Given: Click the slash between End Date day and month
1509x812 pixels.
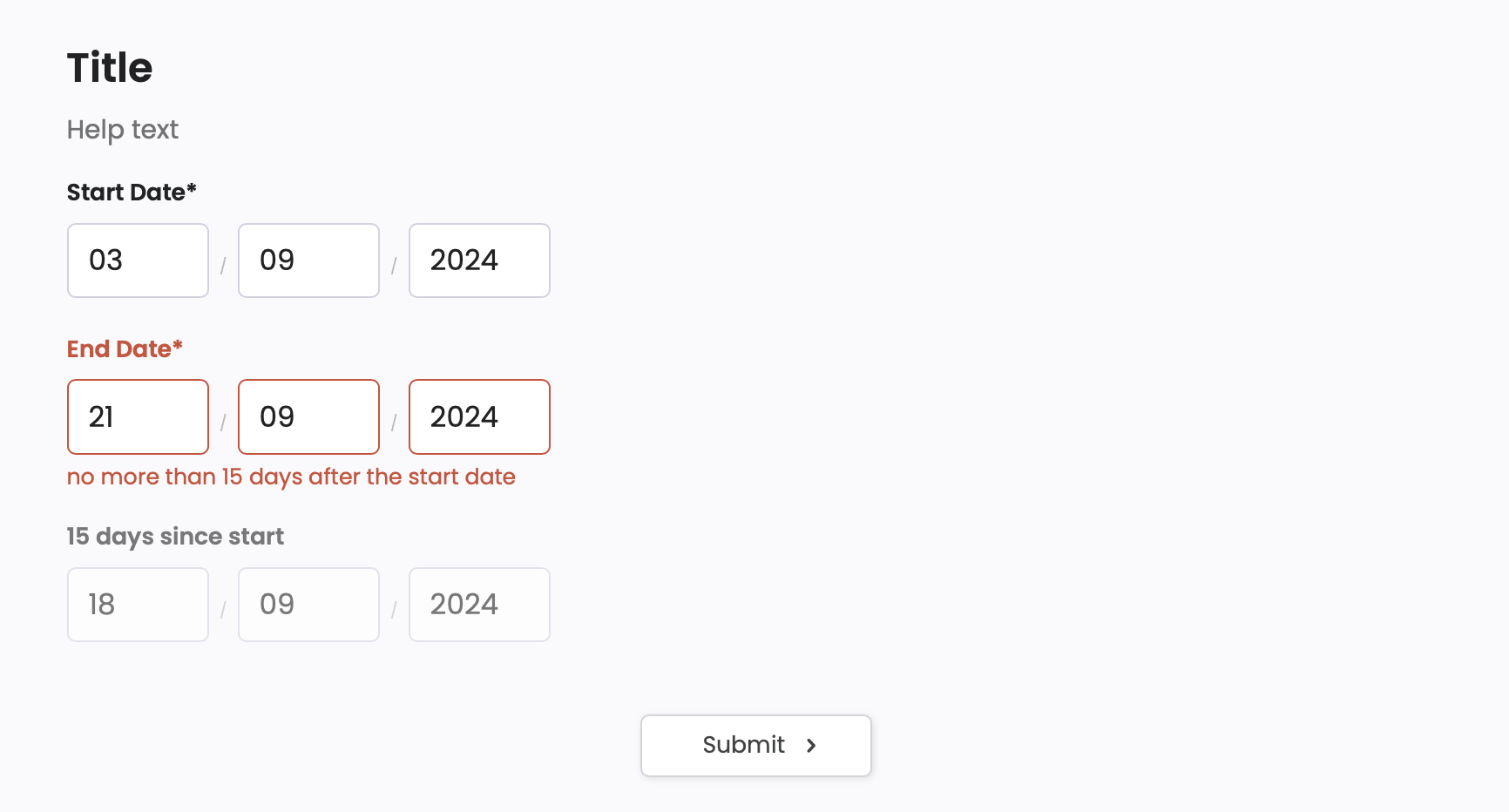Looking at the screenshot, I should pyautogui.click(x=223, y=423).
